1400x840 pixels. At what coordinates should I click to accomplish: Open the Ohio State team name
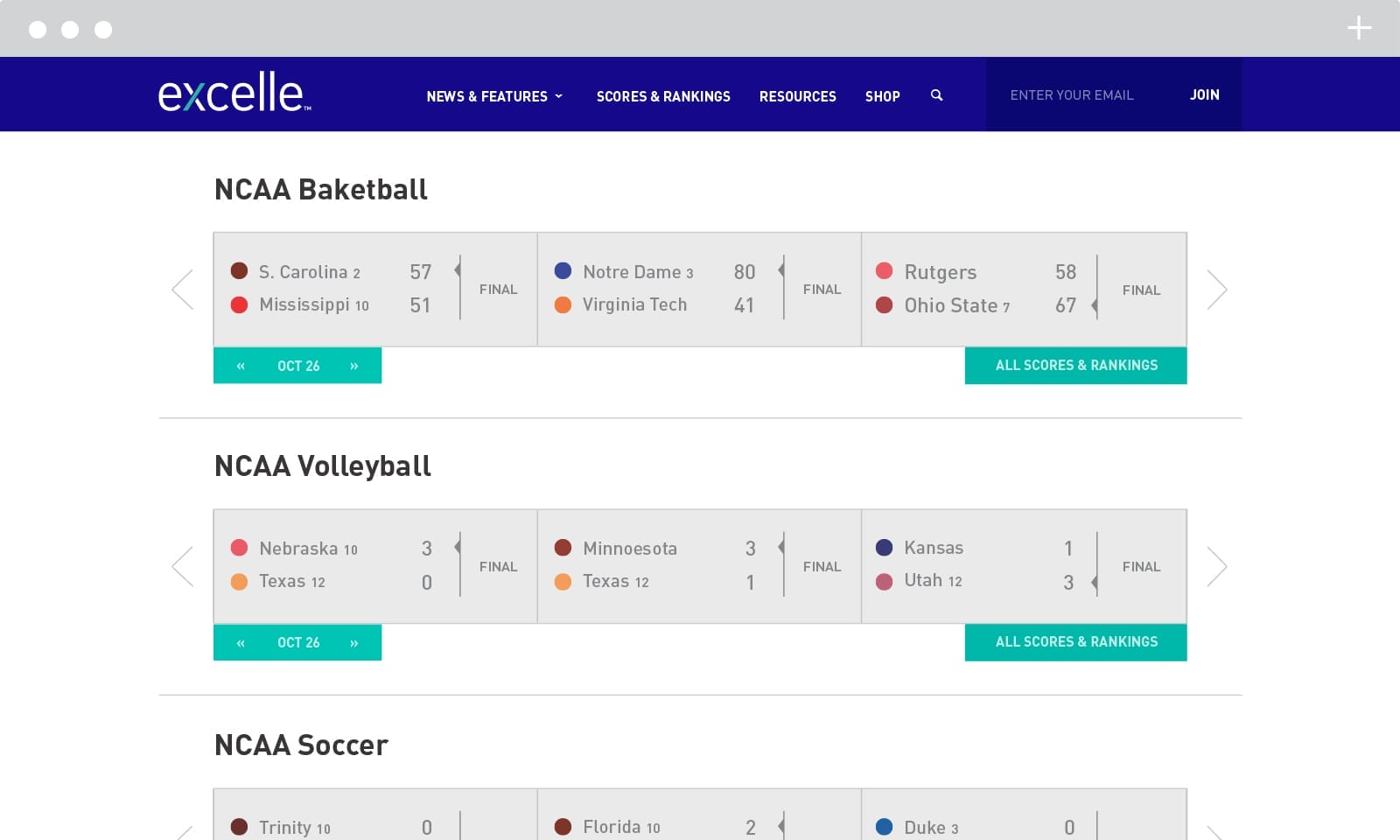(951, 305)
